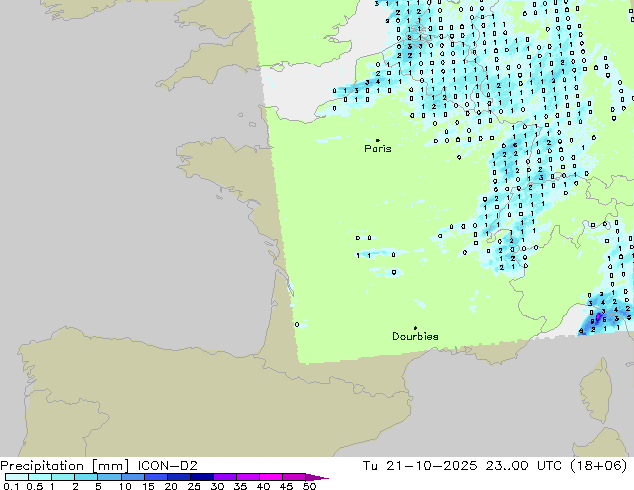Click the ICON-D2 model name
Screen dimensions: 634x490
pyautogui.click(x=167, y=466)
